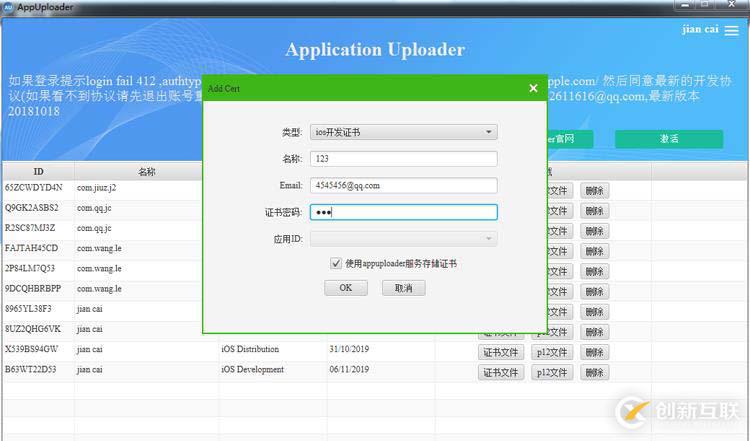The height and width of the screenshot is (441, 750).
Task: Open the 类型 certificate type dropdown
Action: click(x=404, y=132)
